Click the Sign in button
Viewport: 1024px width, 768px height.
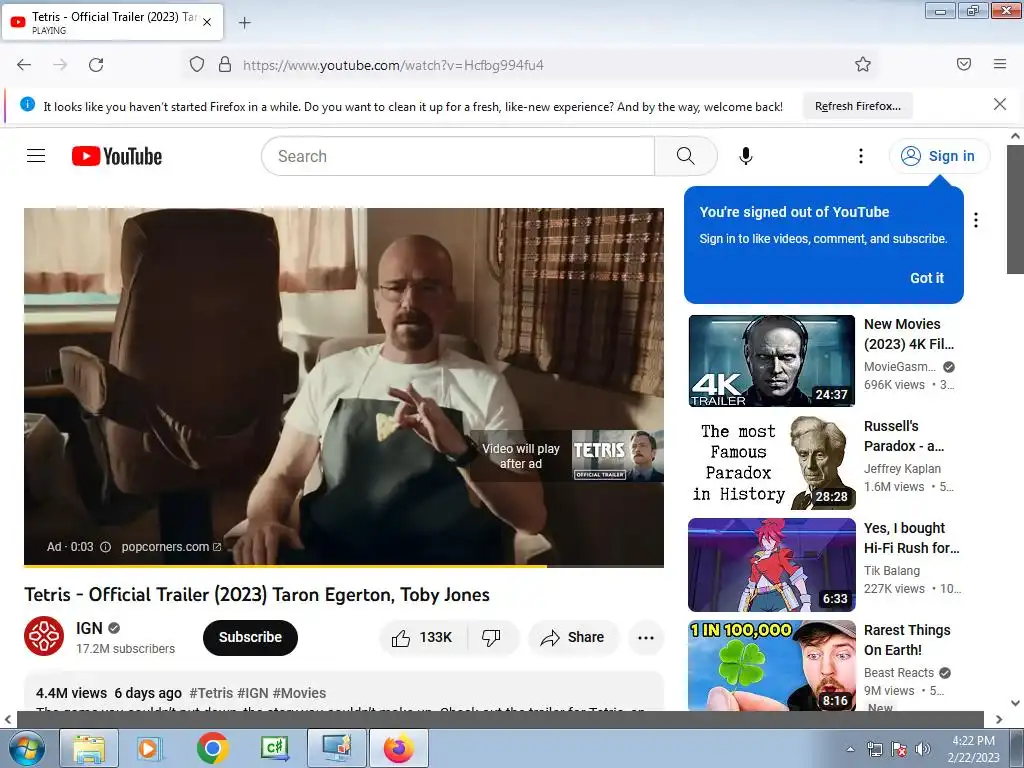(939, 156)
